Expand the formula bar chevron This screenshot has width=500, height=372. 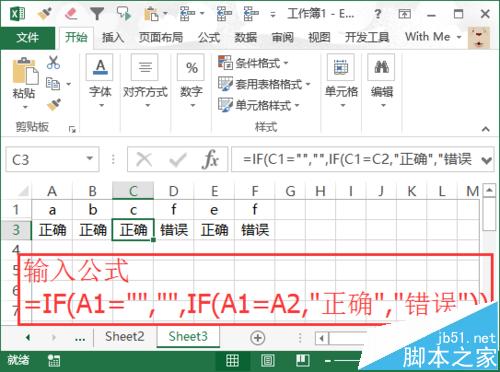coord(487,161)
